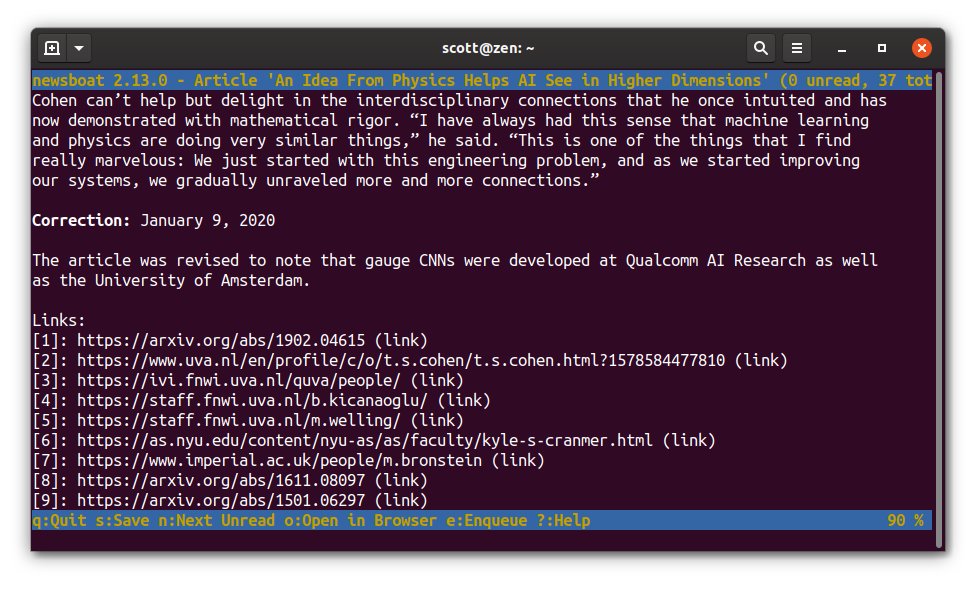Click the kyle-s-cranmer NYU faculty link
The image size is (980, 589).
point(364,440)
